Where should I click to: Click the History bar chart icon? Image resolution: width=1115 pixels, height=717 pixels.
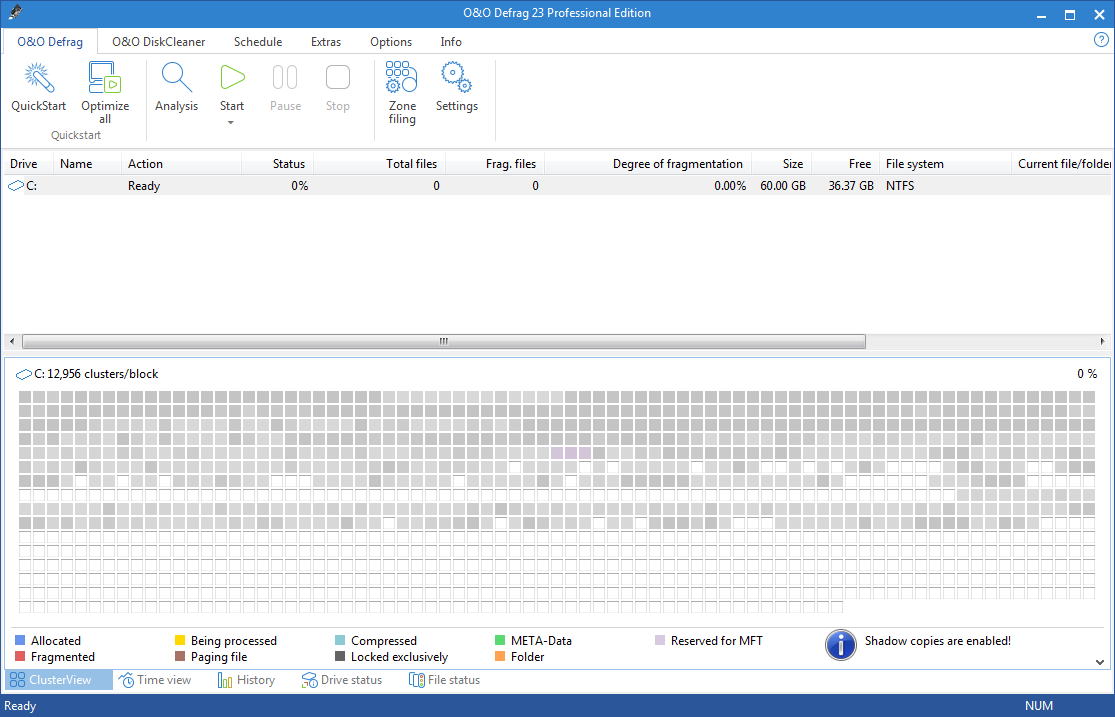click(225, 680)
